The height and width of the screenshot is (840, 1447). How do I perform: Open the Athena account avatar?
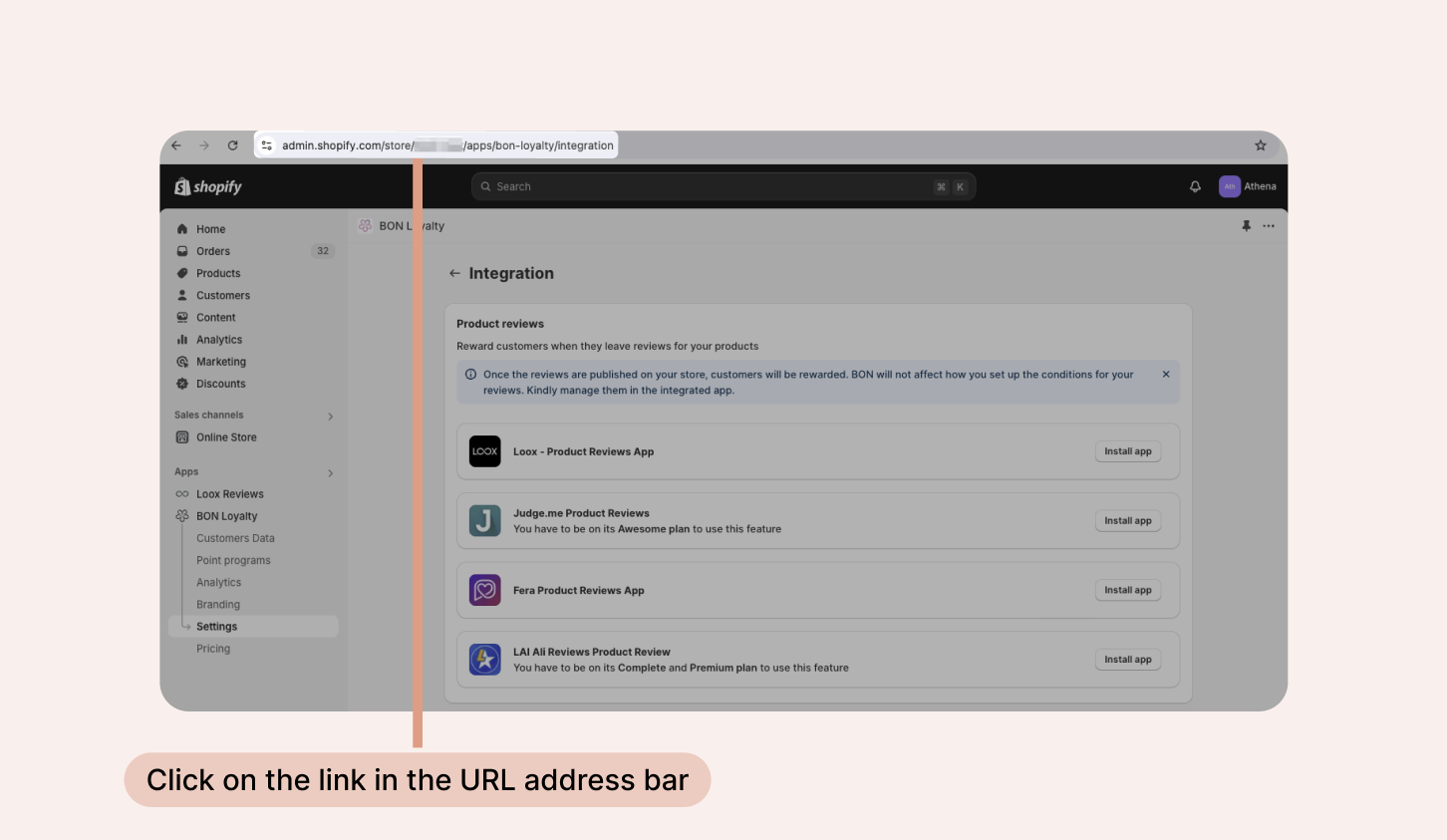[1230, 186]
